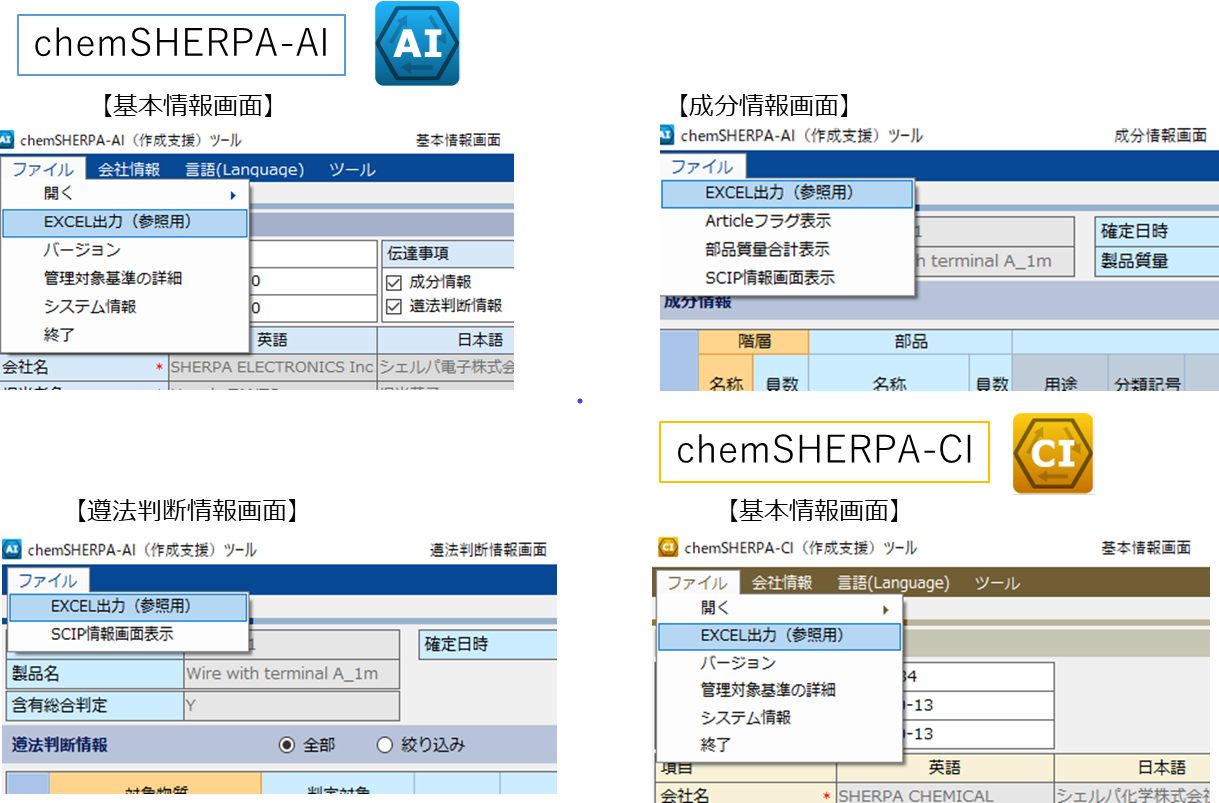Select SCIP情報画面表示 in 遵法判断情報画面 menu
The width and height of the screenshot is (1219, 803).
coord(128,634)
